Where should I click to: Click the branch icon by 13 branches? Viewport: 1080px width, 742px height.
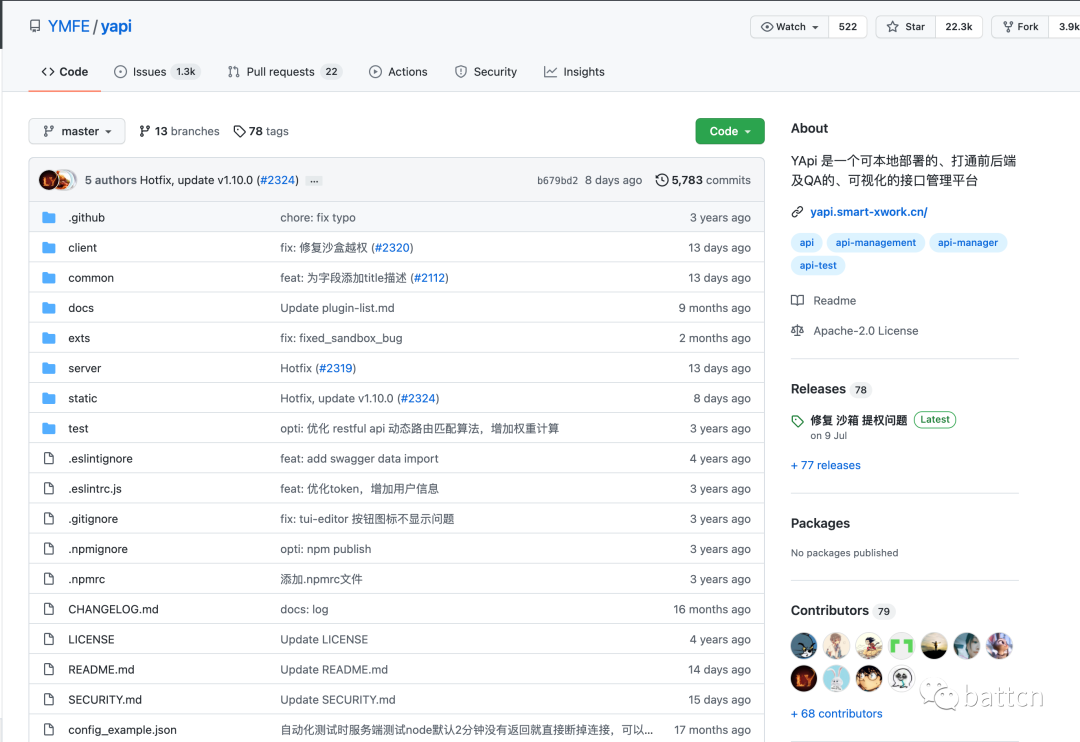[145, 131]
